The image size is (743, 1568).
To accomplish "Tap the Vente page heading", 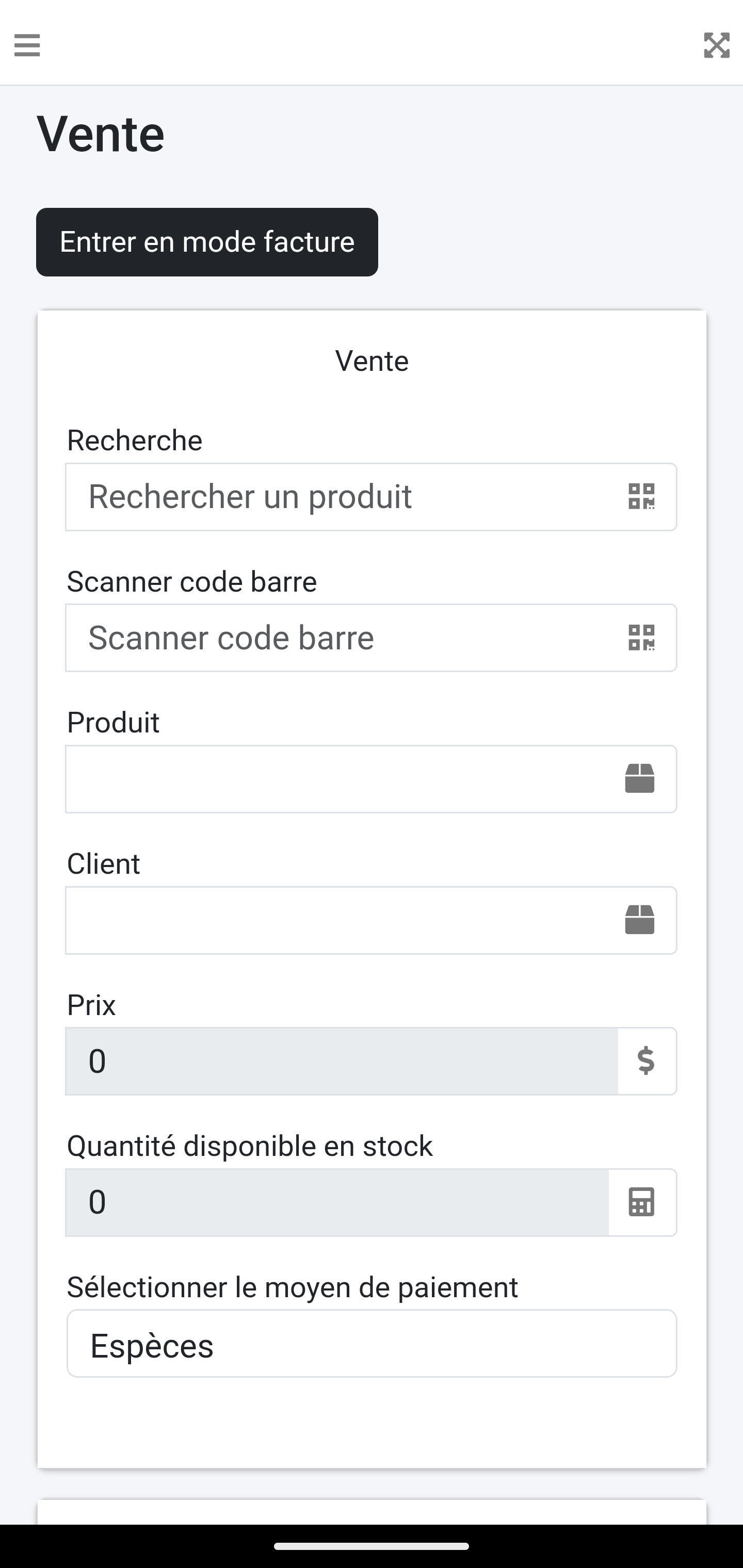I will [x=101, y=134].
